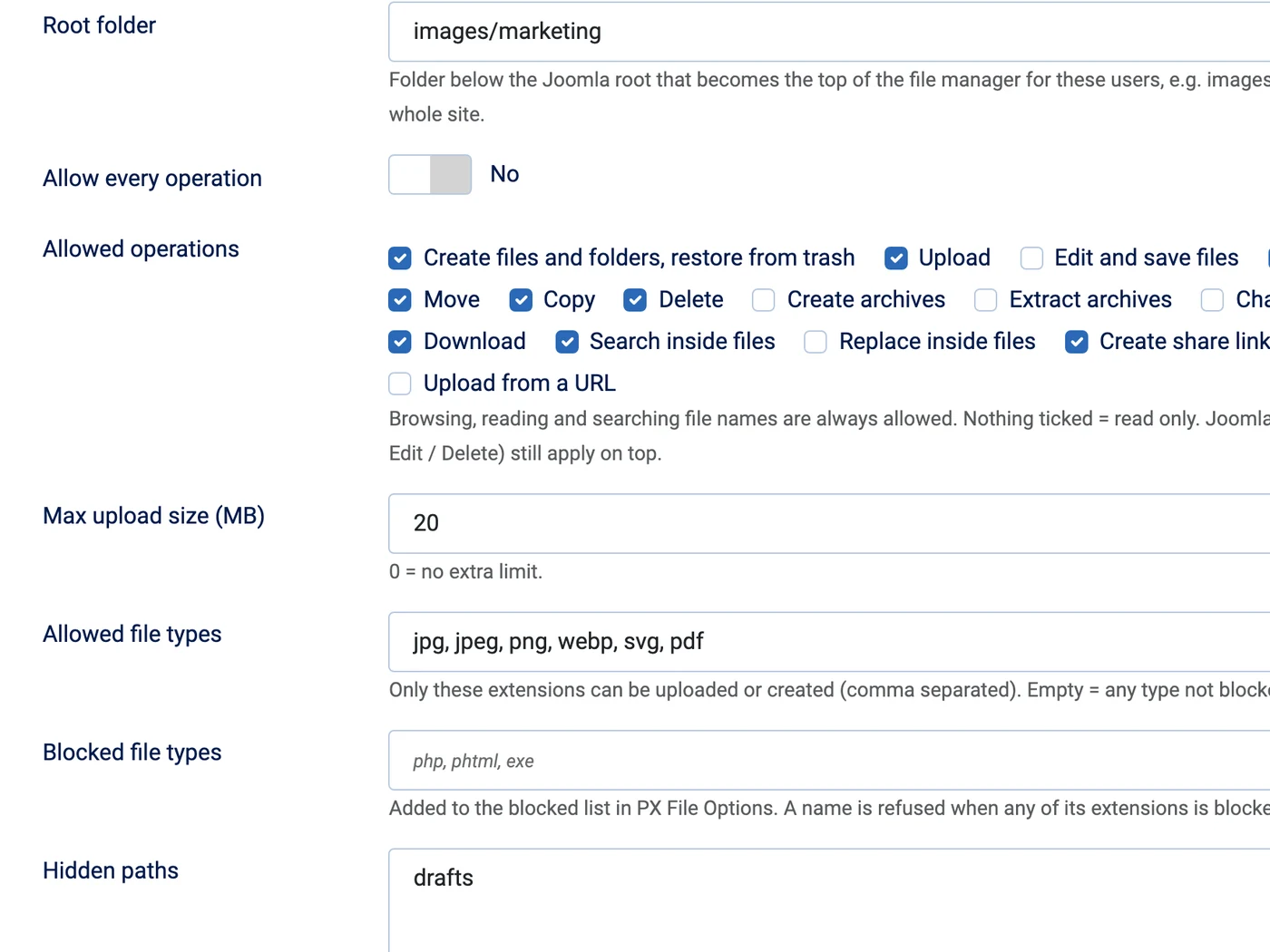Click the 'No' switch state text

tap(504, 174)
